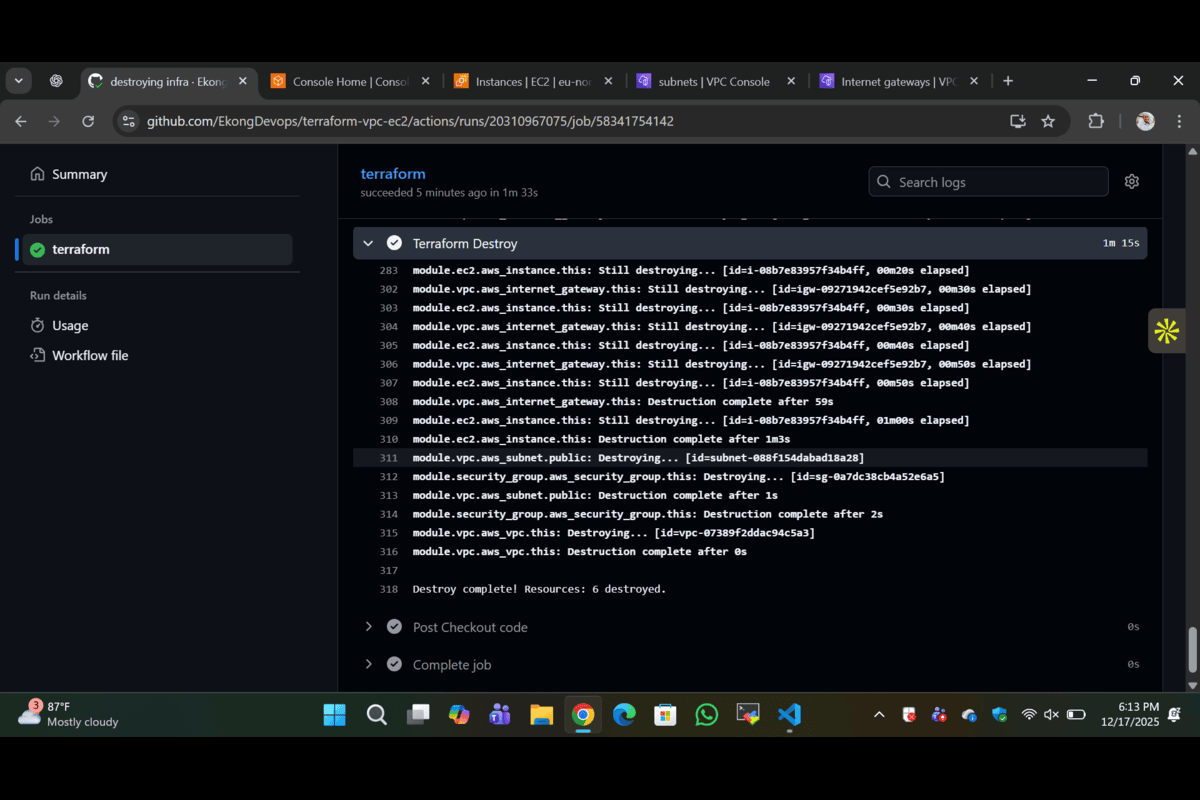Screen dimensions: 1200x800
Task: Open Visual Studio Code from the taskbar
Action: 789,715
